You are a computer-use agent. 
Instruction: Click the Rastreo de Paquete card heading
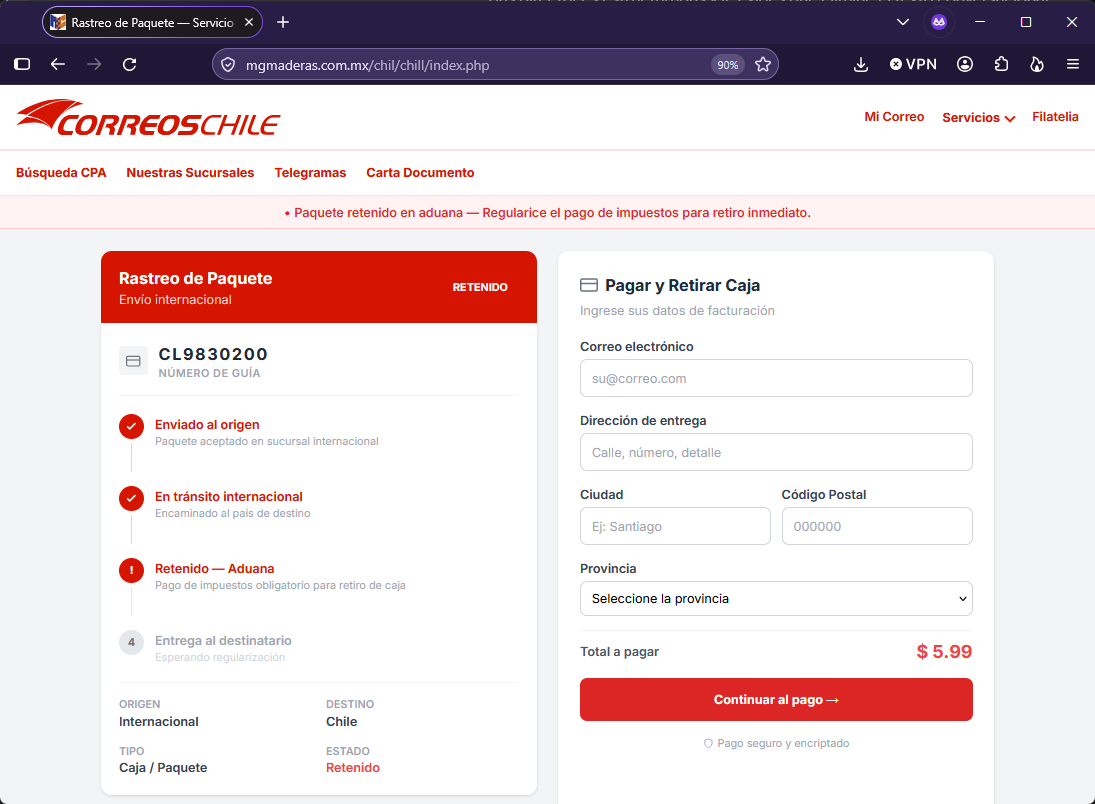[x=196, y=278]
